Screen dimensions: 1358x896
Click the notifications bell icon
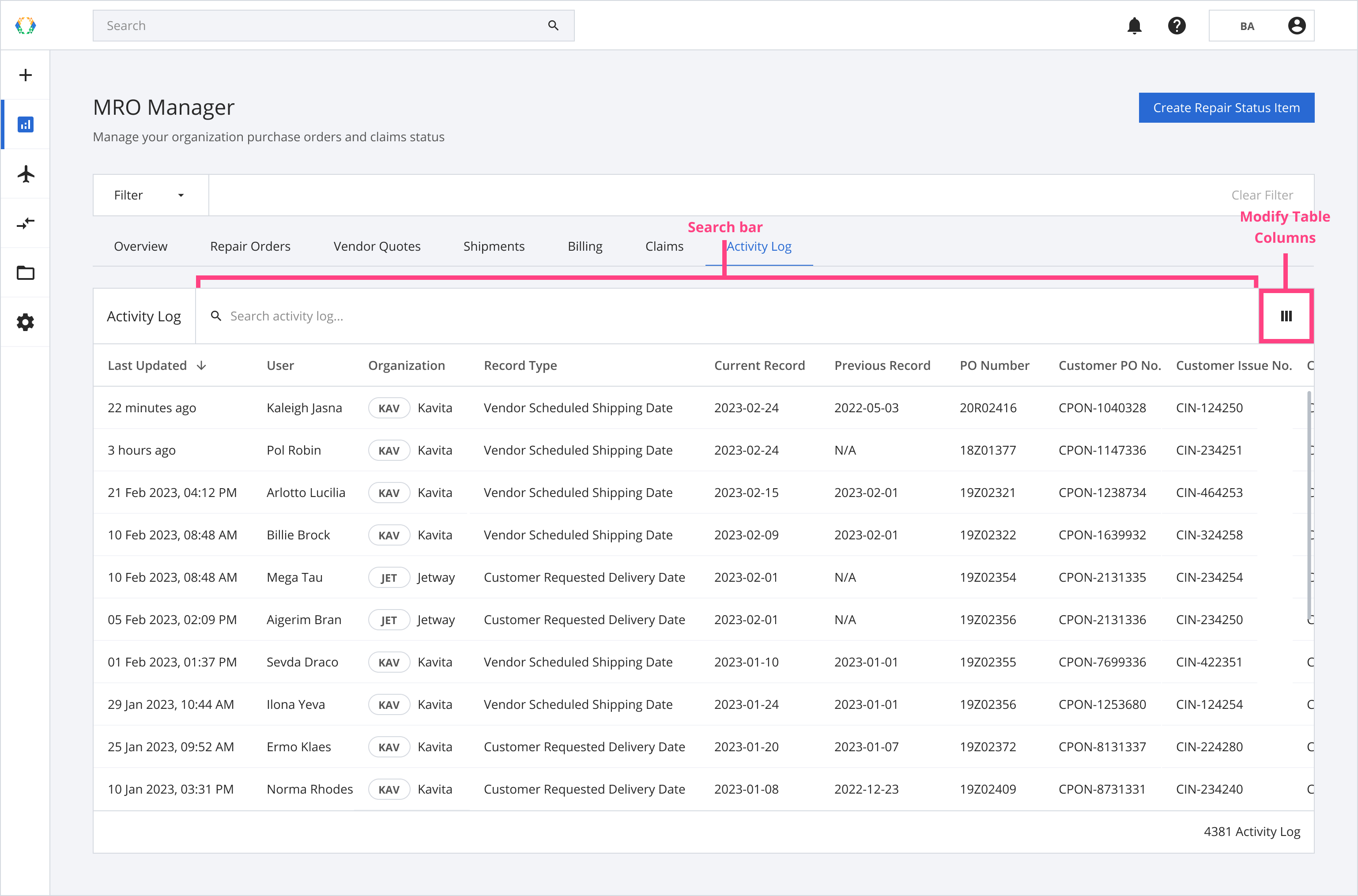[x=1134, y=26]
